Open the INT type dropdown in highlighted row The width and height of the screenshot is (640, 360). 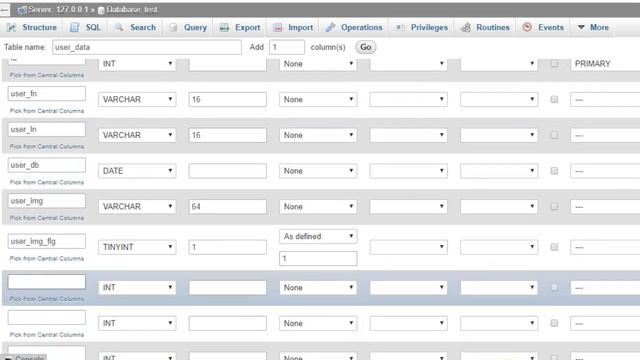click(x=137, y=288)
